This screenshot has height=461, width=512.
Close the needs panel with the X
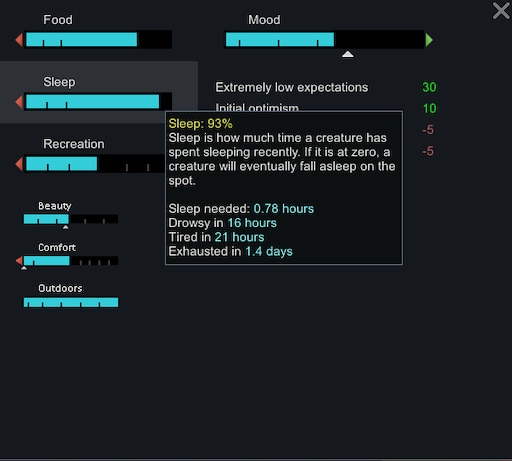pyautogui.click(x=501, y=11)
